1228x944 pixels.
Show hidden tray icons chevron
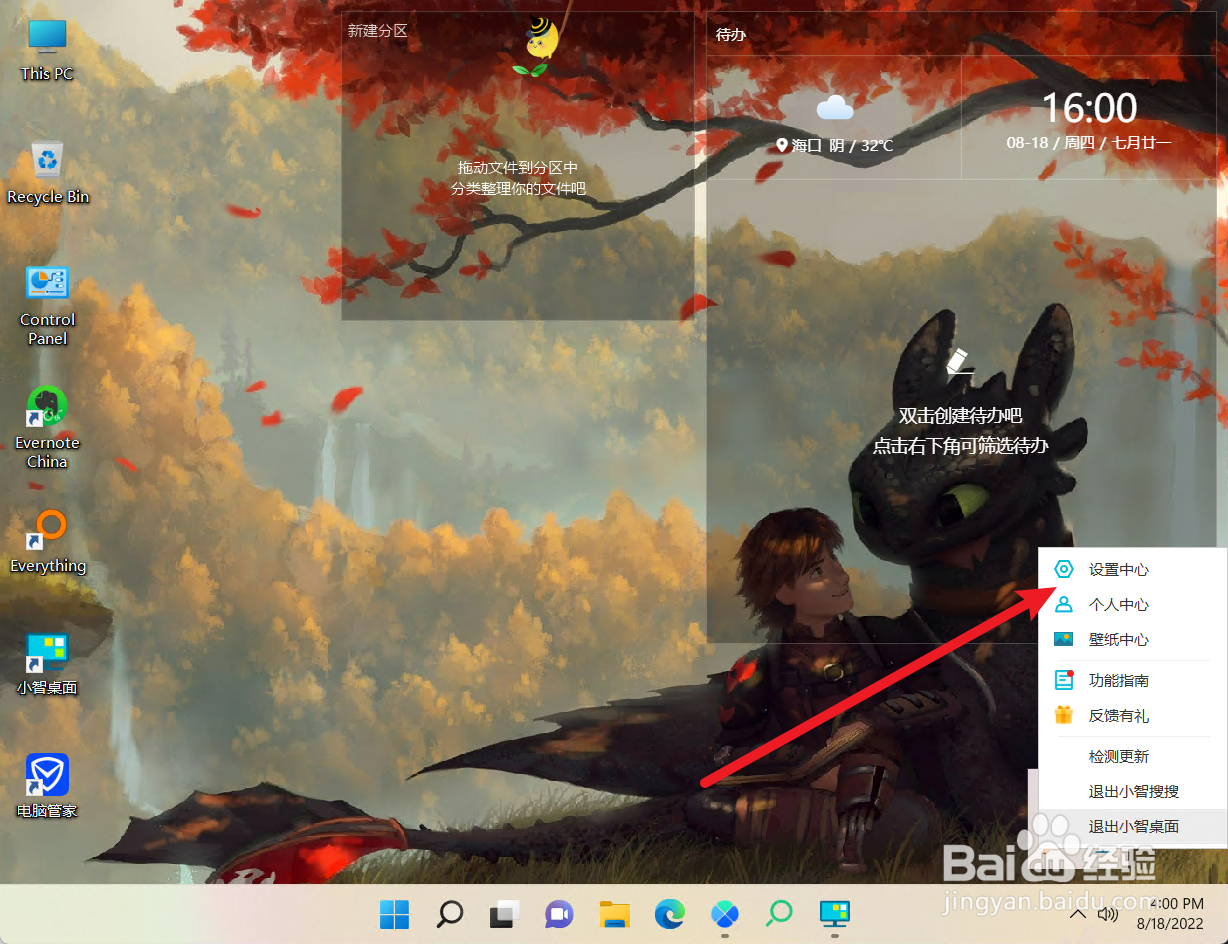pos(1078,914)
